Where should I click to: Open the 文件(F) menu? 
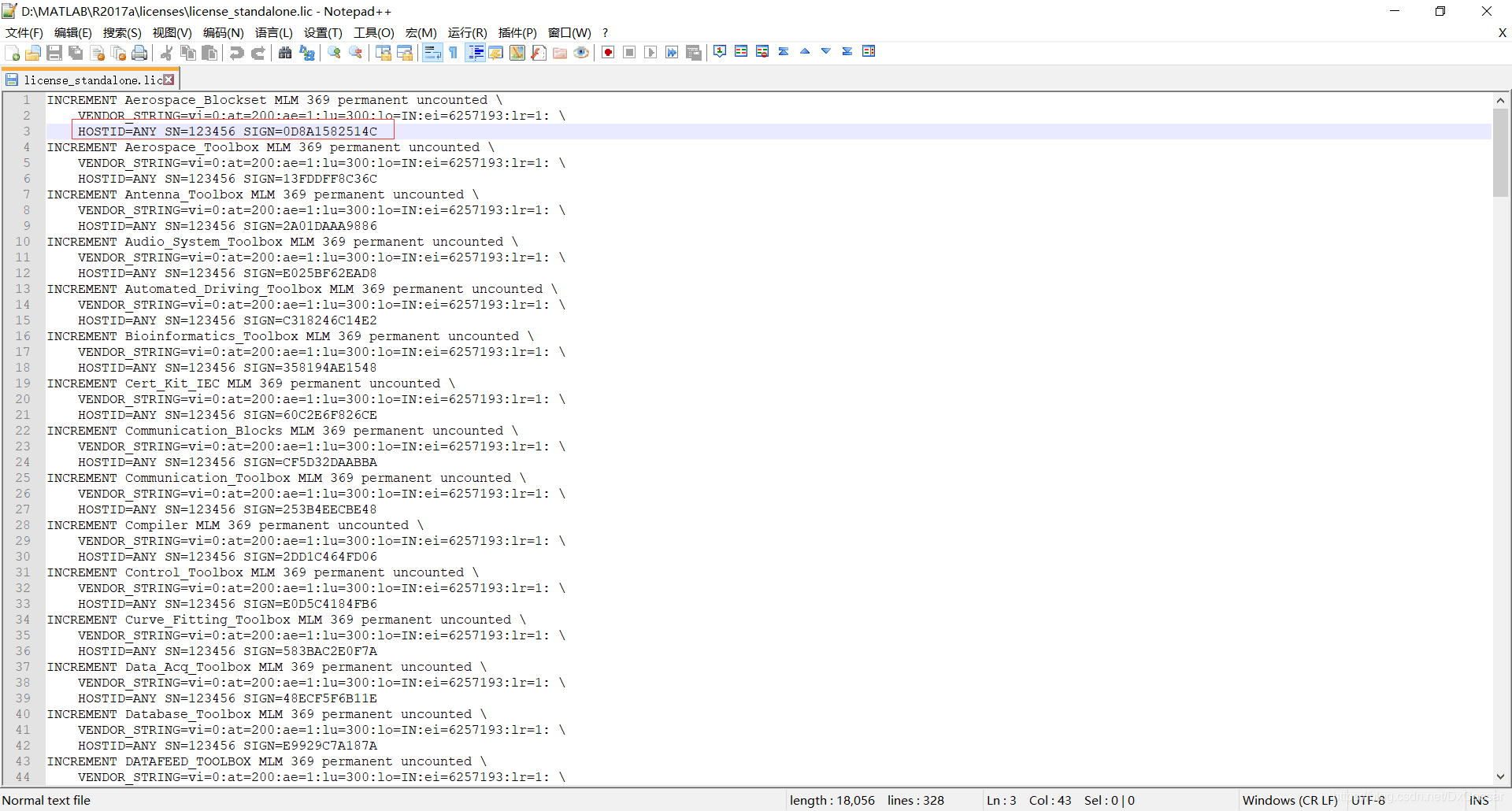click(24, 32)
